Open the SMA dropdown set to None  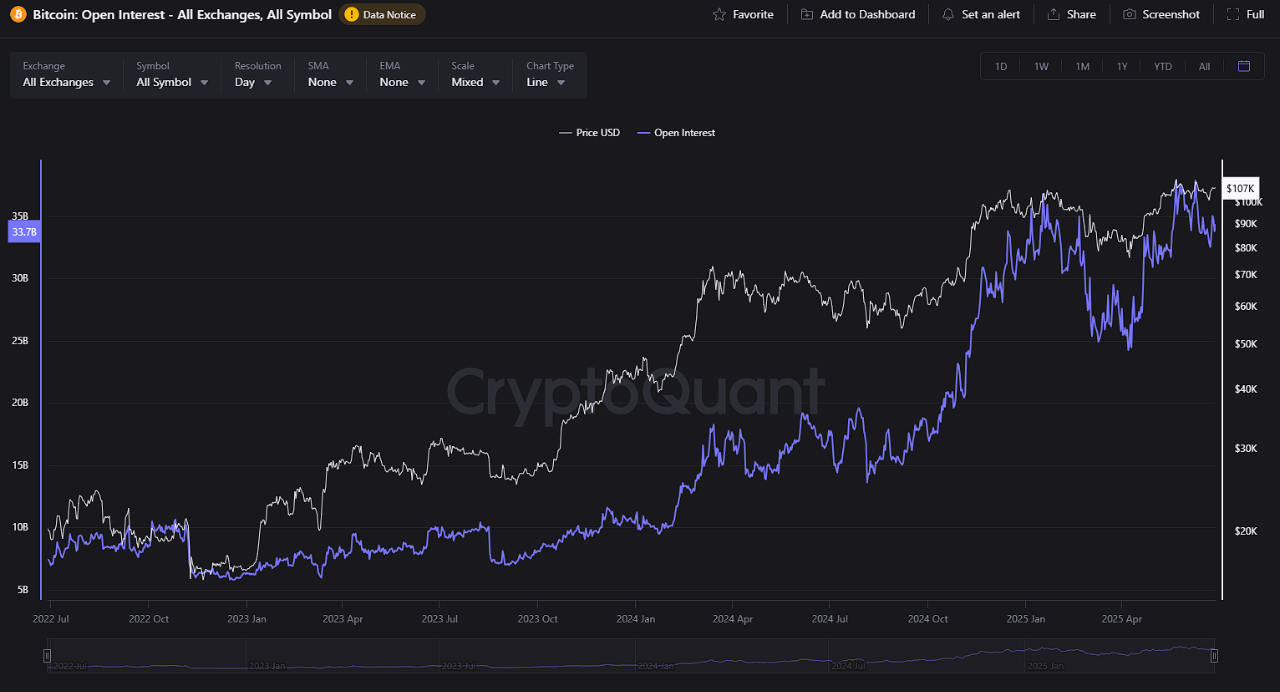tap(331, 75)
